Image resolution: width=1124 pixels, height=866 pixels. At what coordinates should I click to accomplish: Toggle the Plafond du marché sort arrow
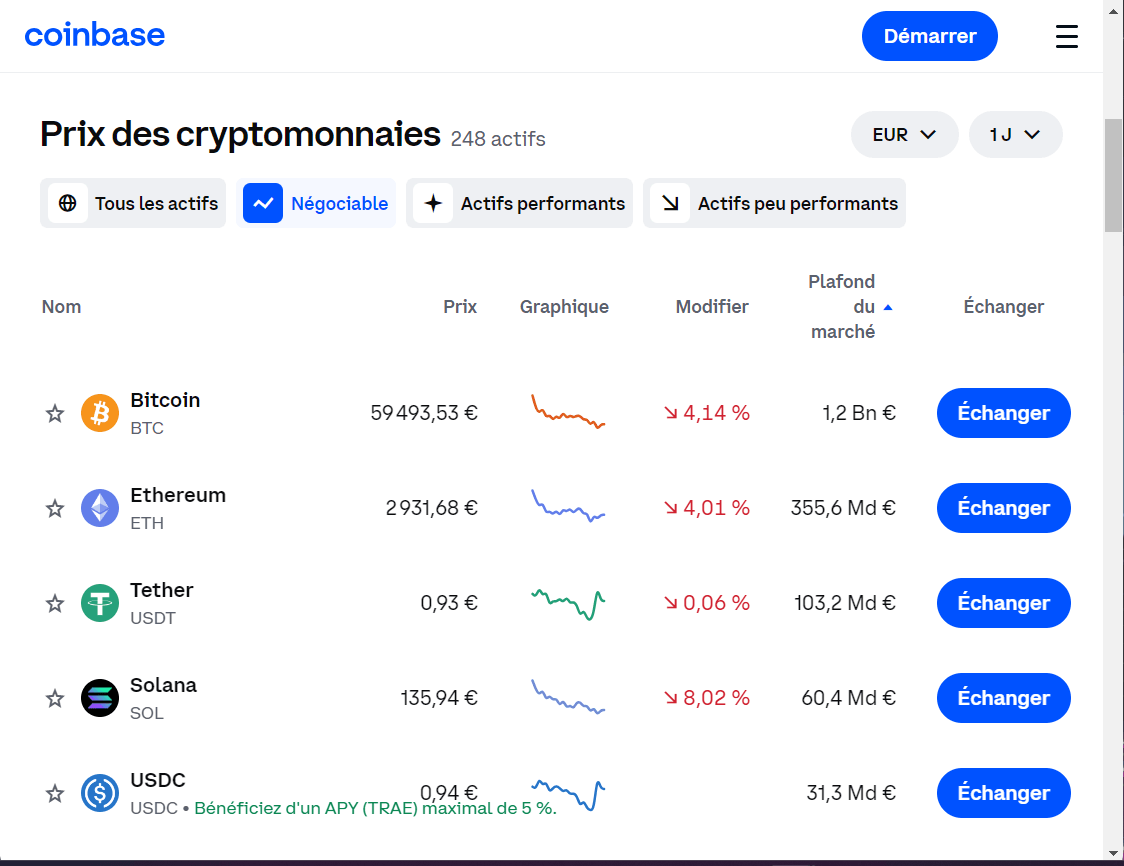pyautogui.click(x=887, y=307)
